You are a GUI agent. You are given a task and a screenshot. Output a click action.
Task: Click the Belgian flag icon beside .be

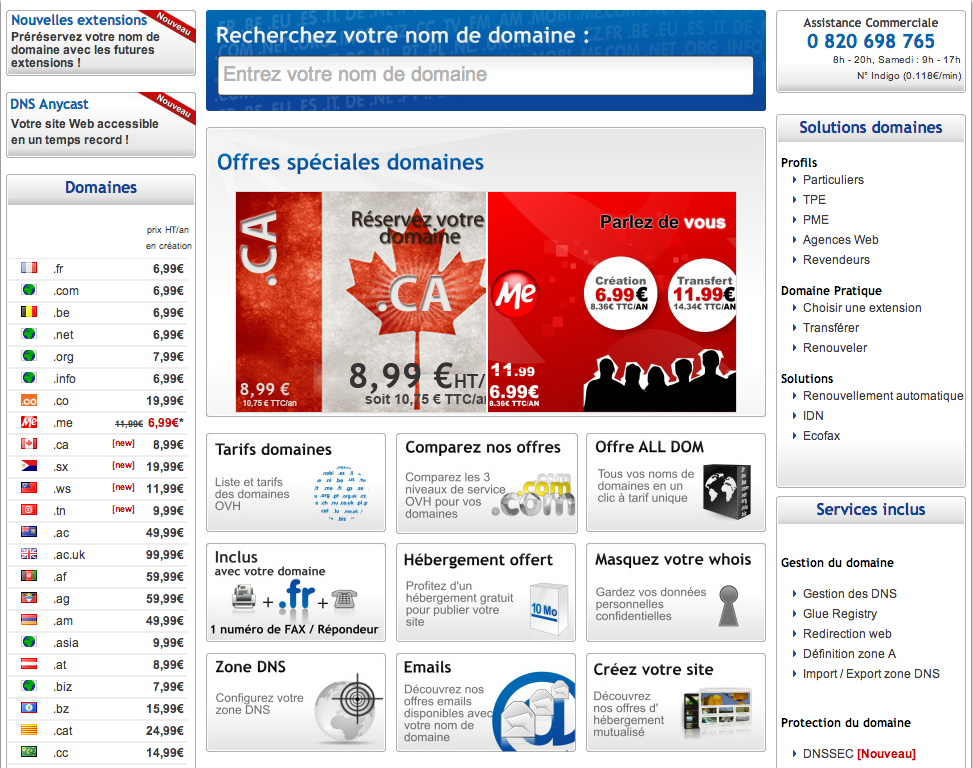click(x=29, y=312)
